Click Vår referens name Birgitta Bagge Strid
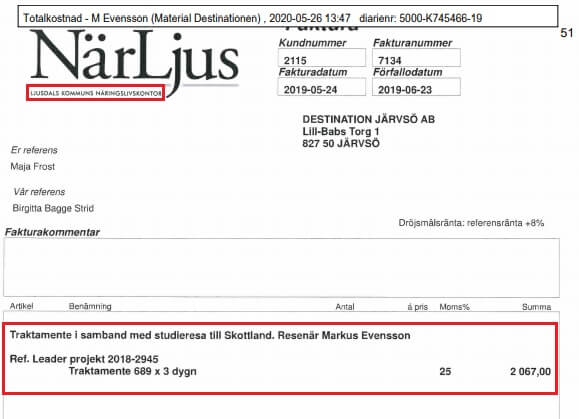The width and height of the screenshot is (579, 419). click(x=53, y=208)
